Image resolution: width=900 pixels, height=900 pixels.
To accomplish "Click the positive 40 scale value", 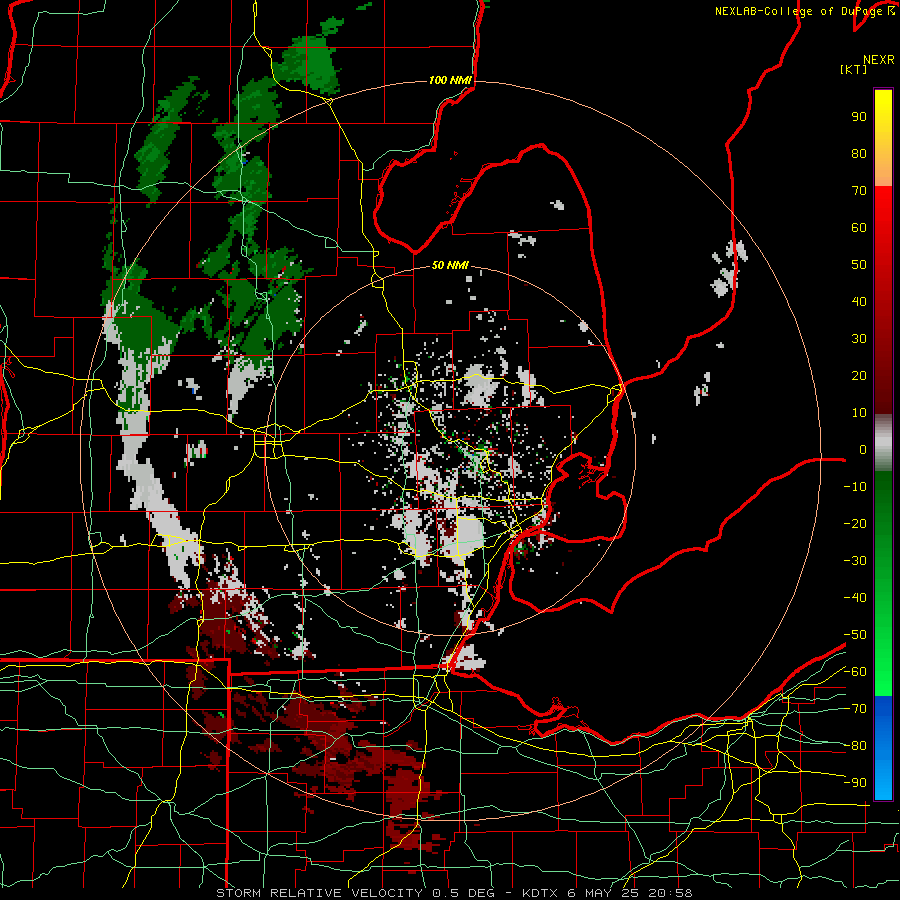I will (859, 302).
